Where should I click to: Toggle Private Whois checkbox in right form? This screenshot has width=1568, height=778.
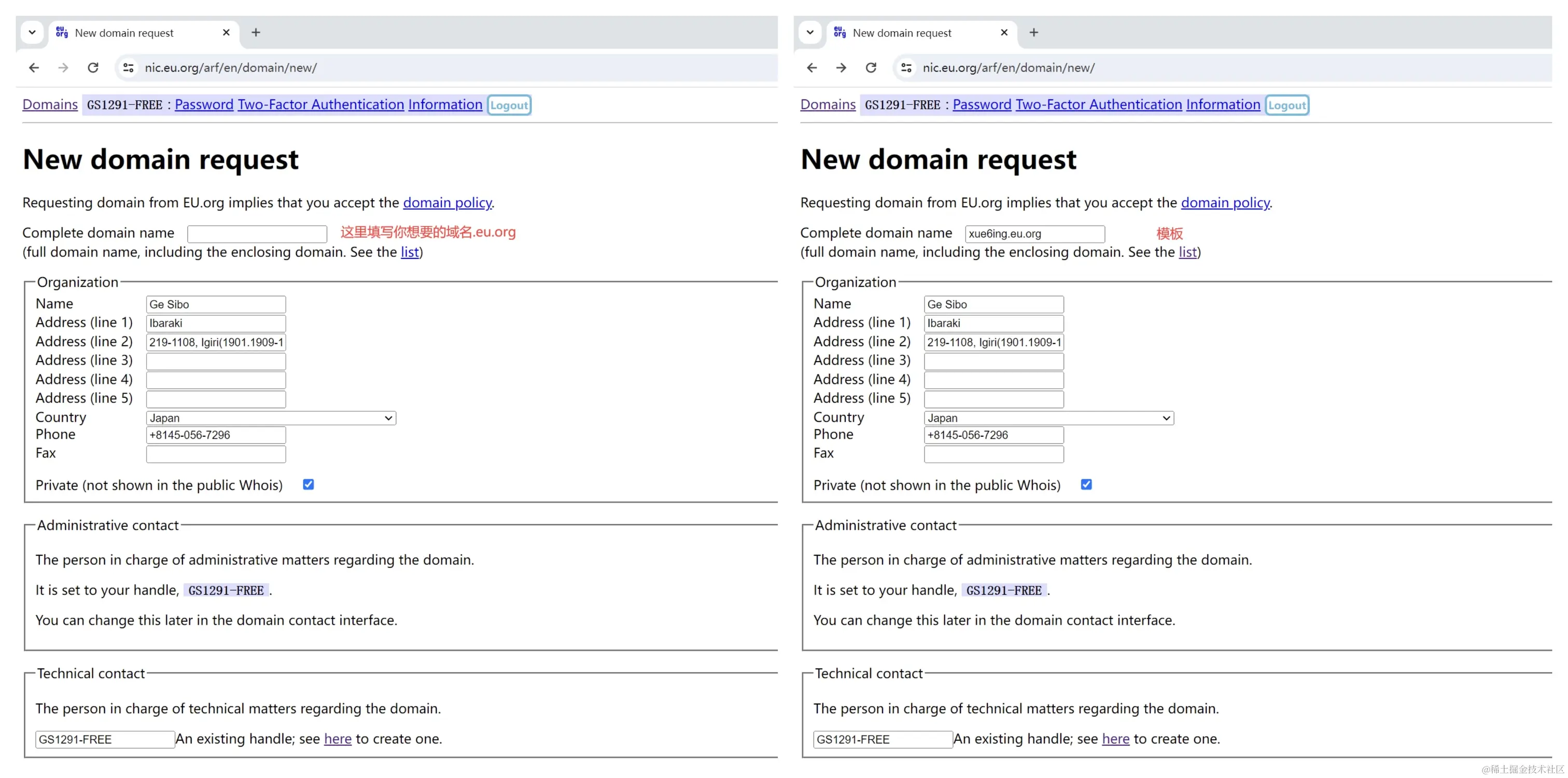[x=1086, y=484]
